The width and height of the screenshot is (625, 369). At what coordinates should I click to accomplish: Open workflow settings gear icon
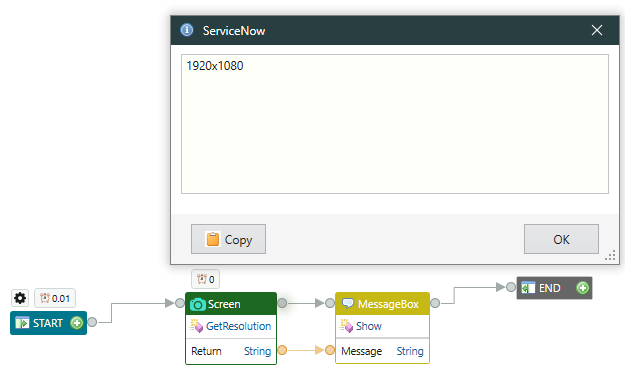tap(20, 298)
